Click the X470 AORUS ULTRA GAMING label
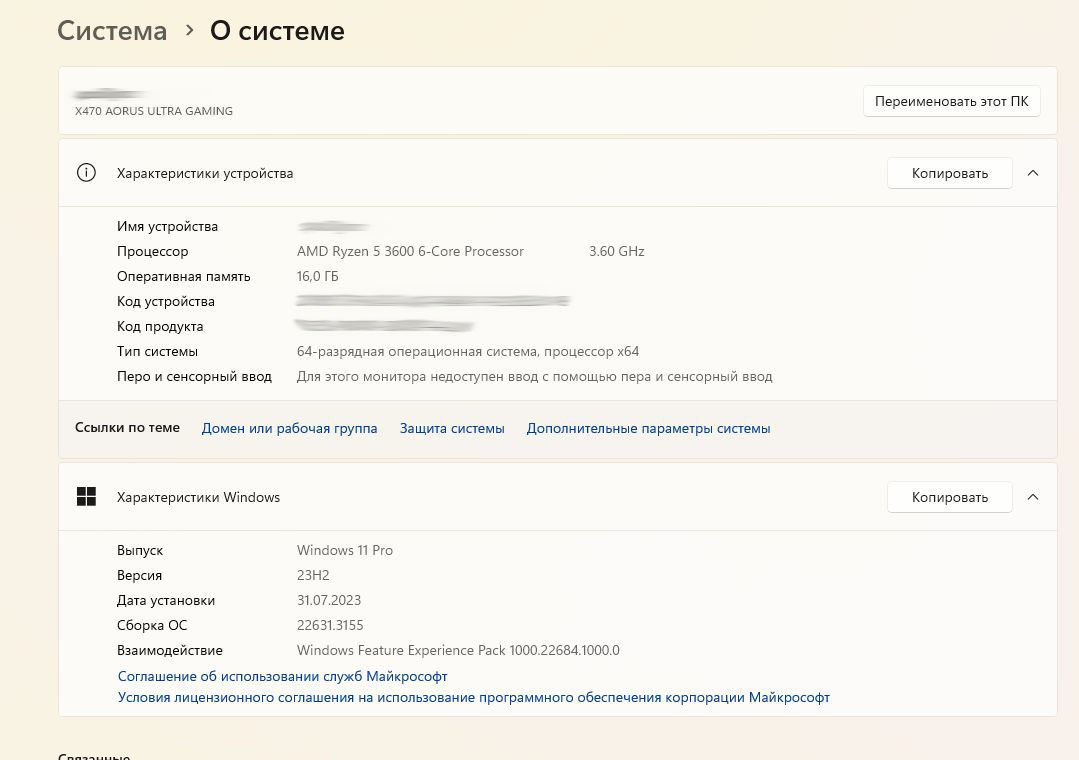 pos(154,111)
